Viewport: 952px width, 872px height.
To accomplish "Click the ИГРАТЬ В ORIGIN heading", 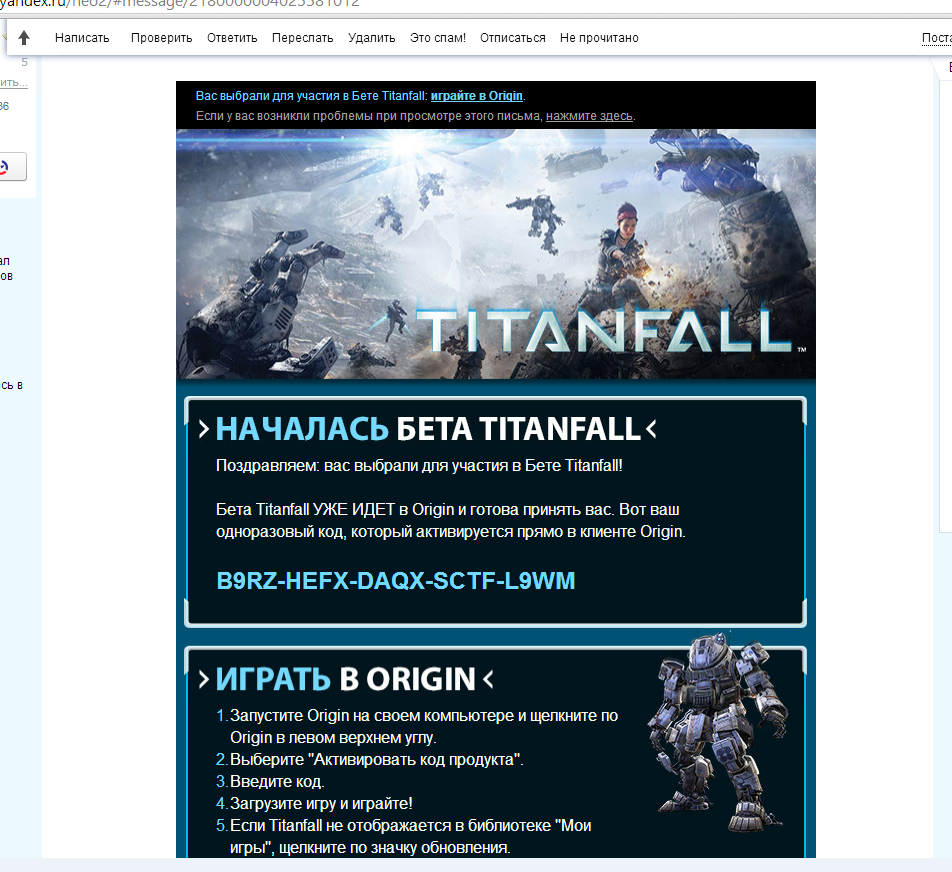I will click(345, 679).
